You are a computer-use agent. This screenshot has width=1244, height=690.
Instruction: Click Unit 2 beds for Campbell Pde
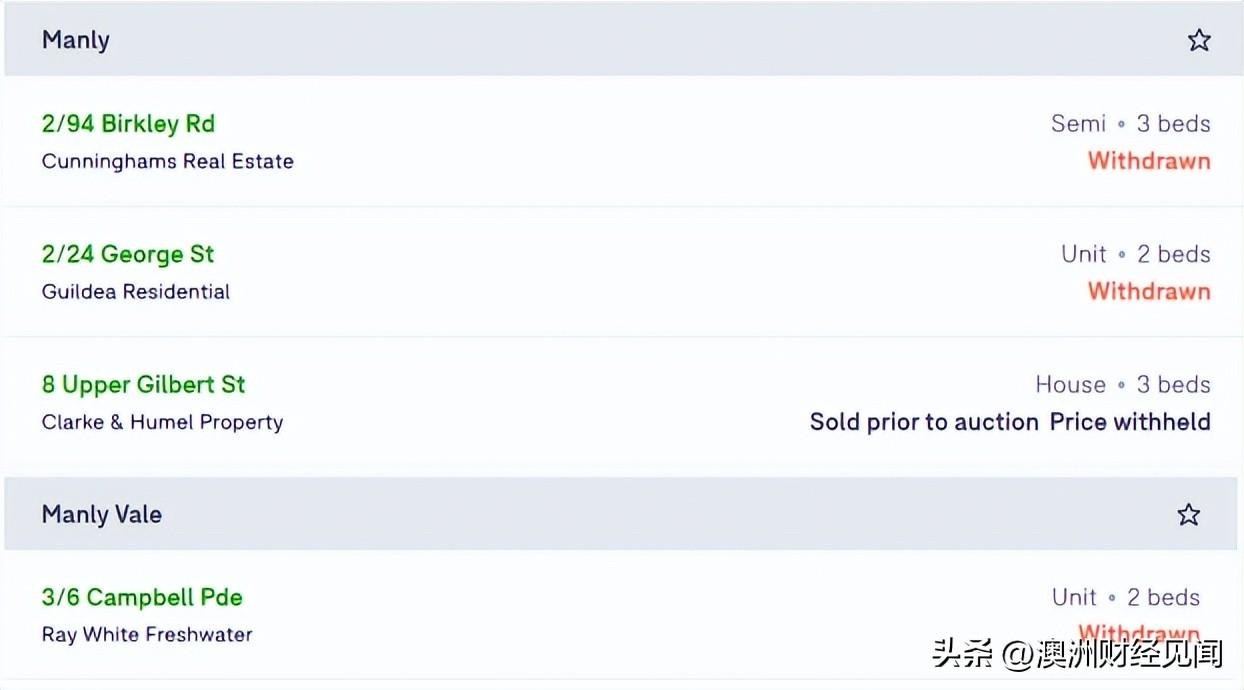pos(1125,597)
